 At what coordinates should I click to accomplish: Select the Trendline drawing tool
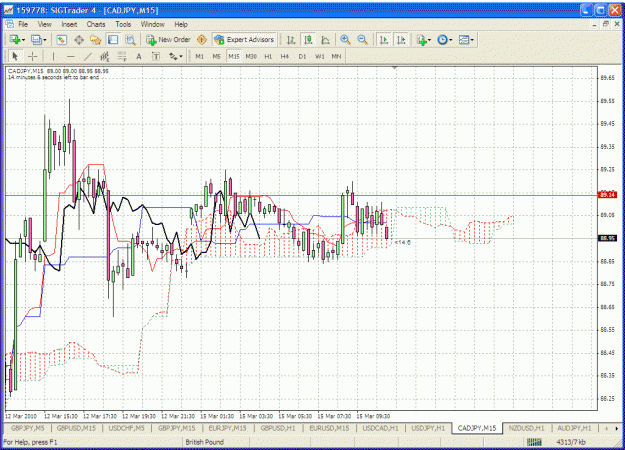(88, 57)
